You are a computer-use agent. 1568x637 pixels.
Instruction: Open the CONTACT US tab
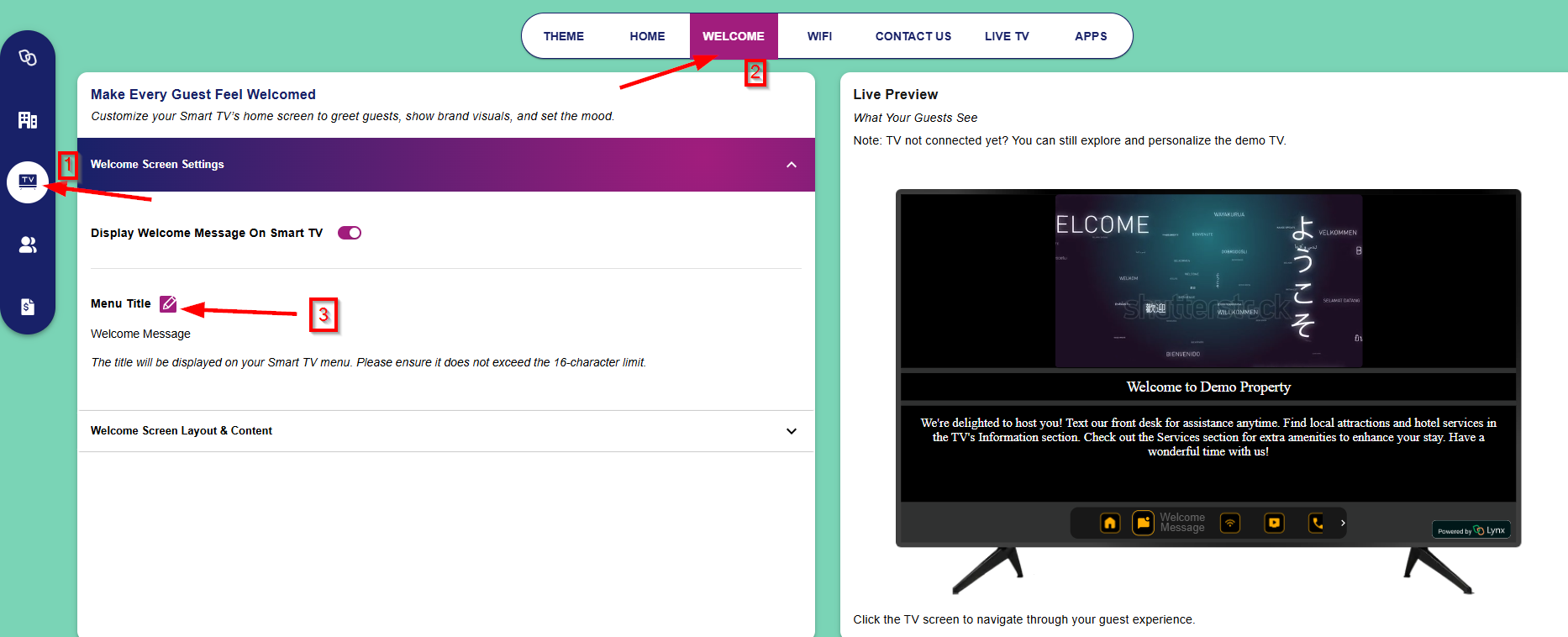[x=913, y=36]
